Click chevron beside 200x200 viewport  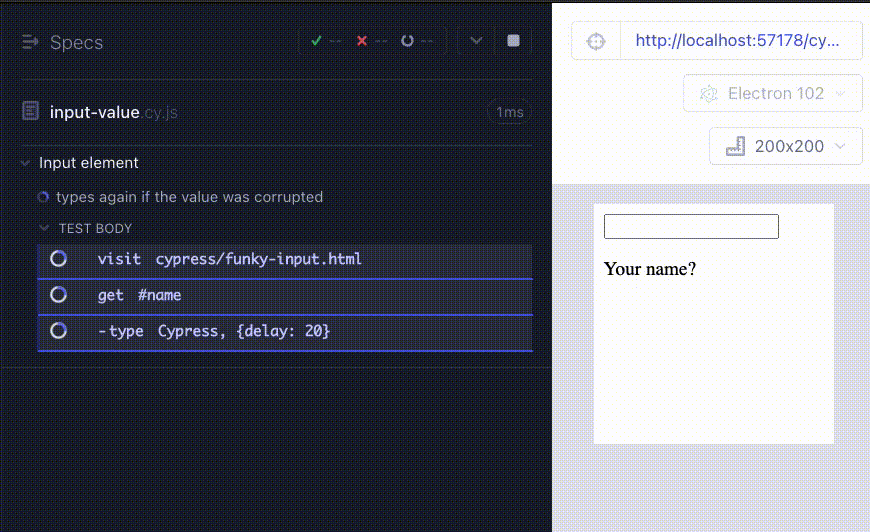coord(840,146)
